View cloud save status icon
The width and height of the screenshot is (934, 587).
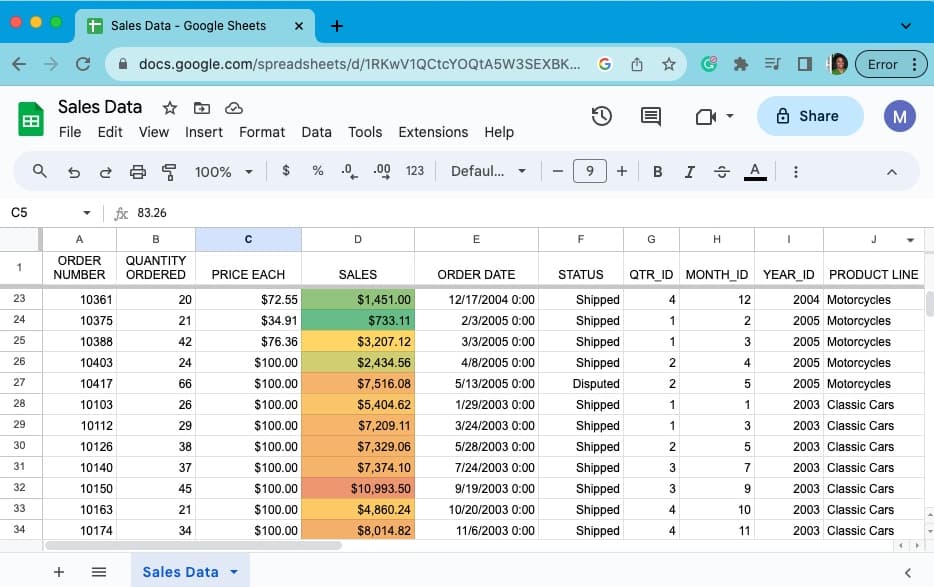click(x=234, y=108)
